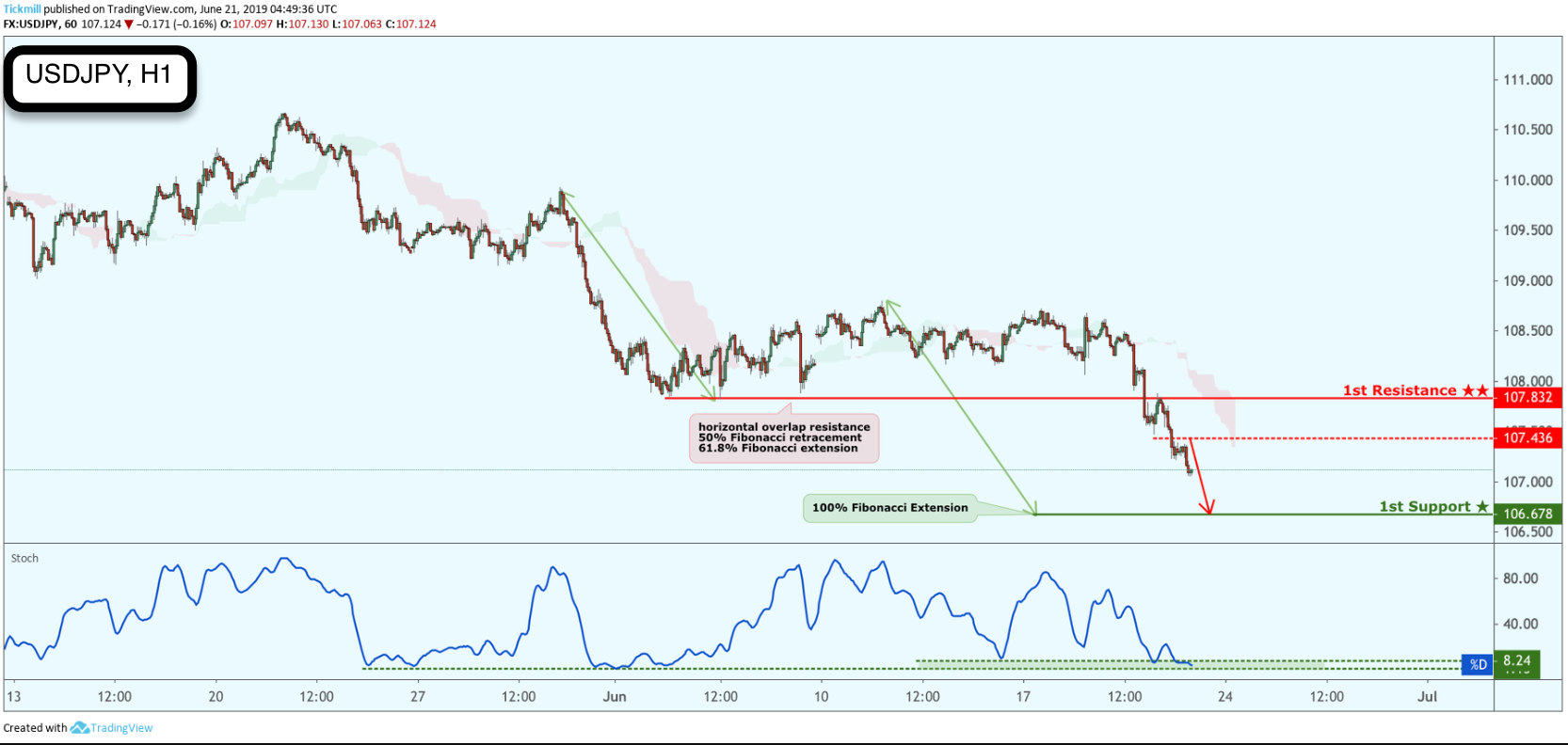Click the Stoch indicator label
The image size is (1568, 745).
coord(24,558)
